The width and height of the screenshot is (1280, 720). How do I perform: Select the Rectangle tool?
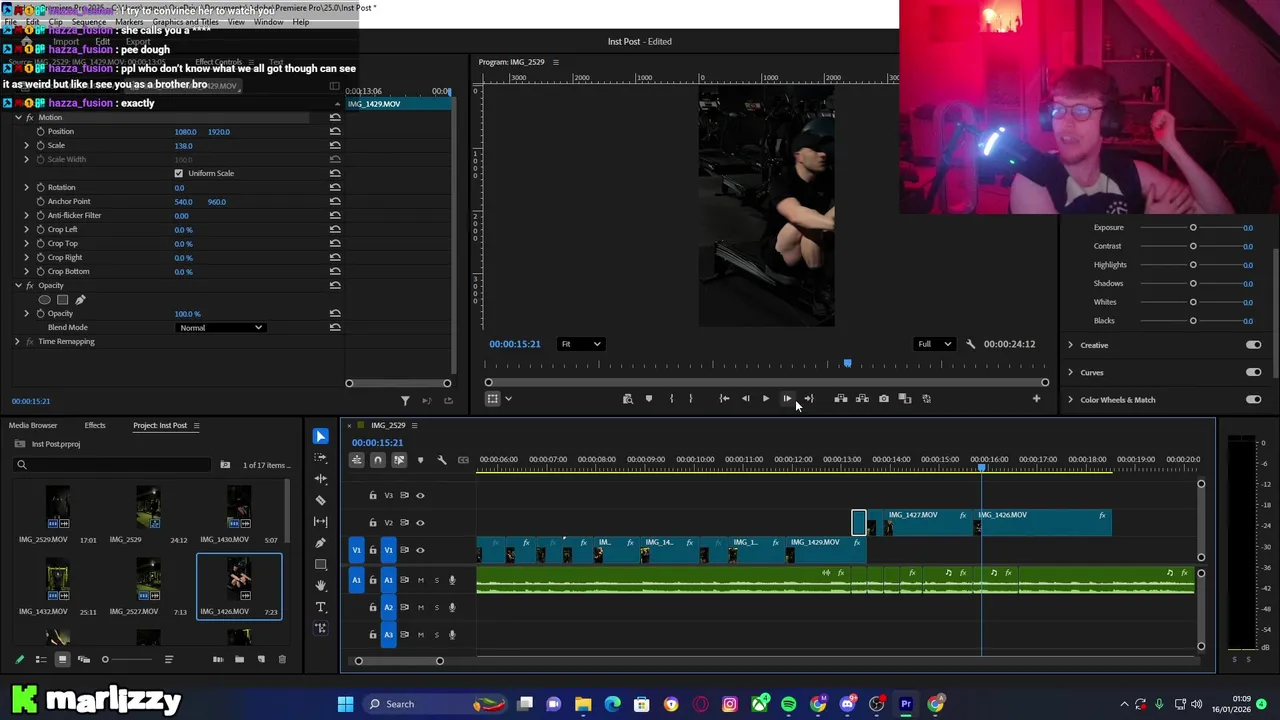[320, 564]
